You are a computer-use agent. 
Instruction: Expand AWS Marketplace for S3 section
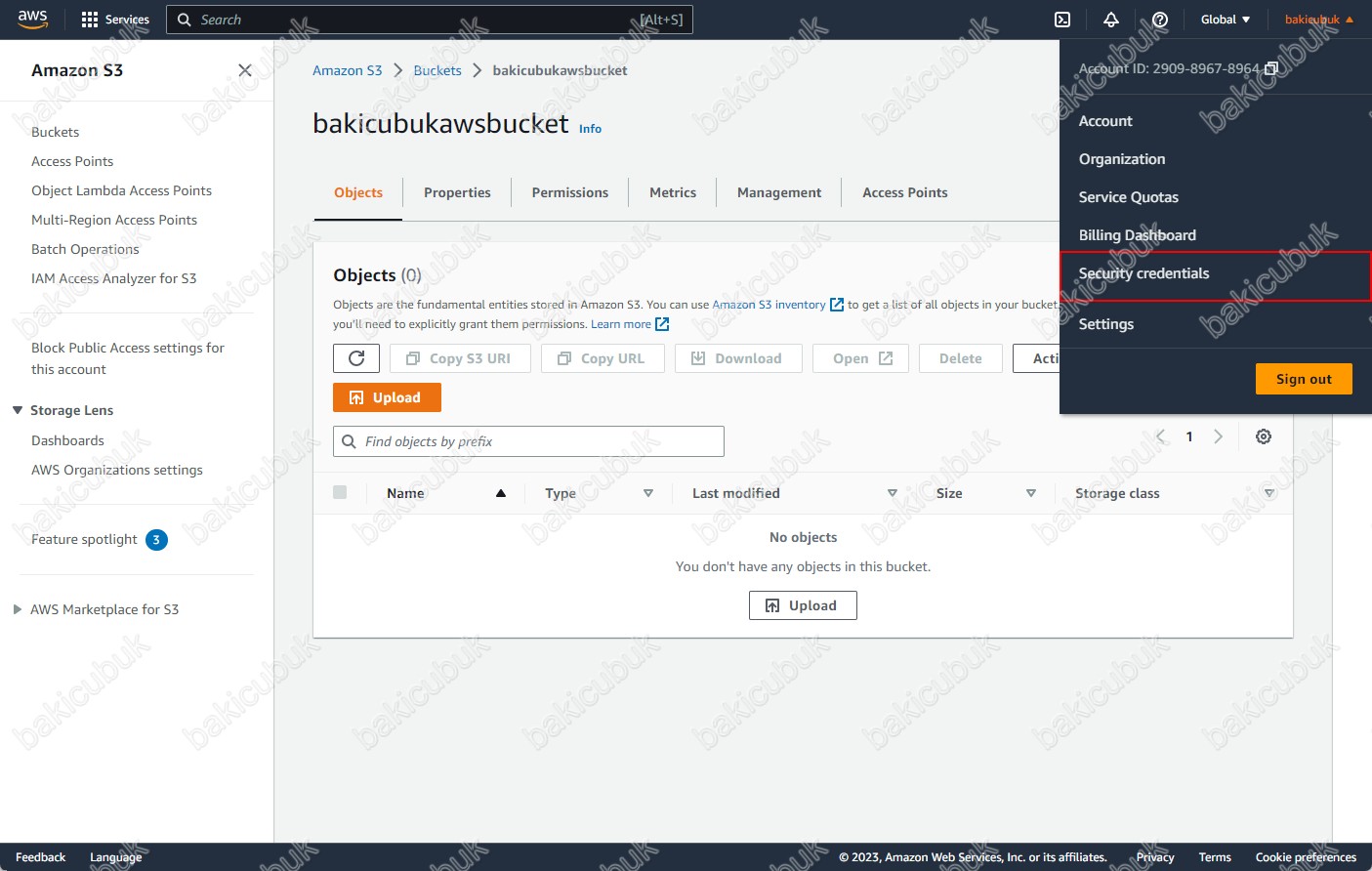click(18, 609)
